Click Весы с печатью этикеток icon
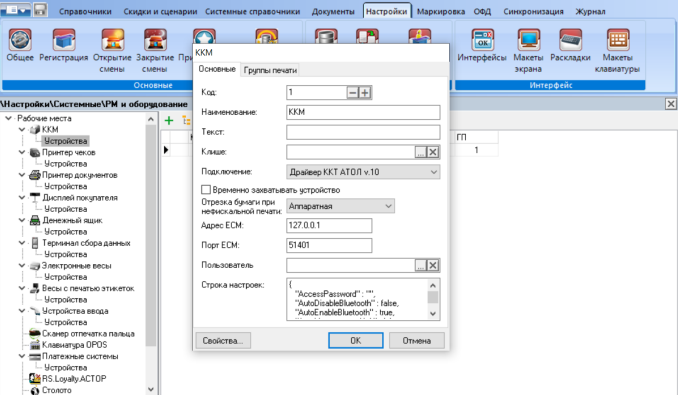Screen dimensions: 679x395 pos(35,288)
